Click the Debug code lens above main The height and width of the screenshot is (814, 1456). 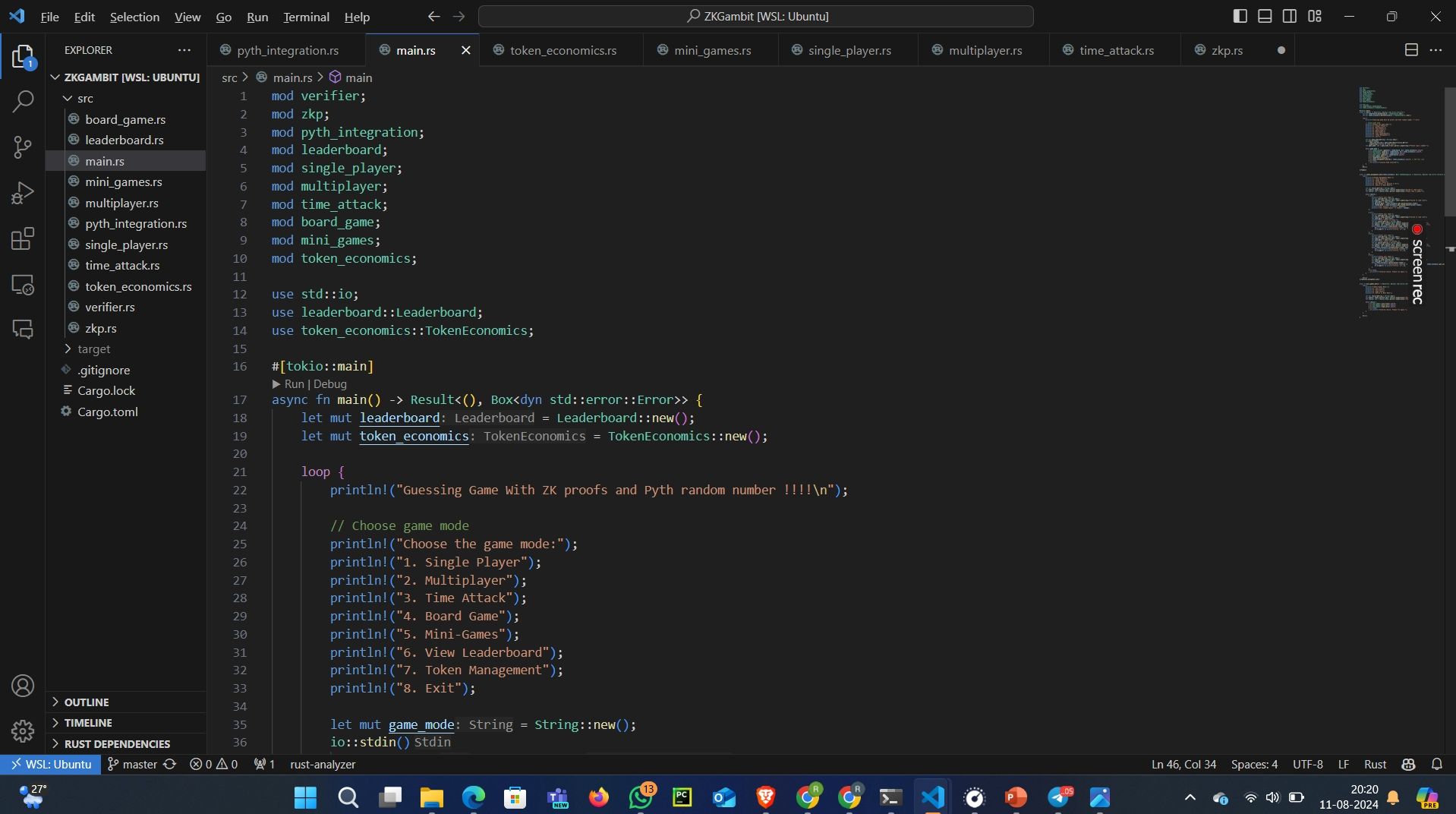330,384
